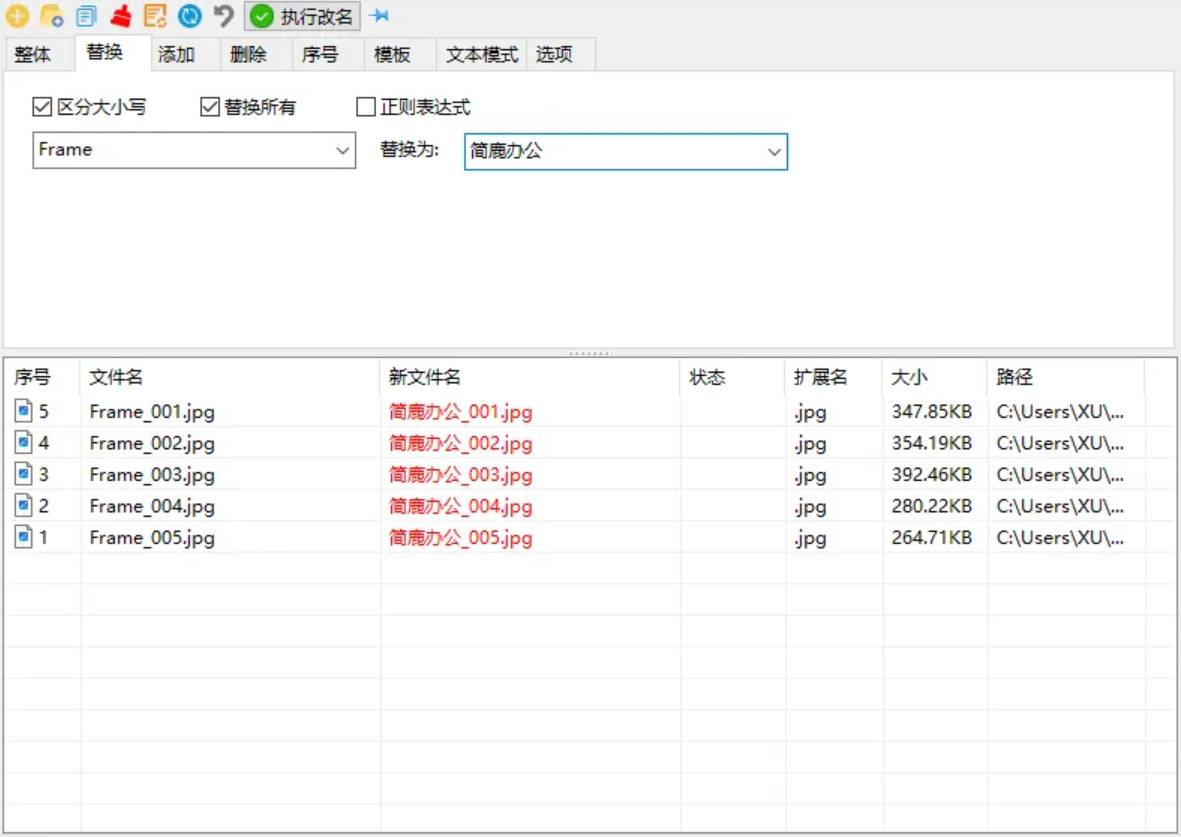Screen dimensions: 1181x837
Task: Click file icon of Frame_004.jpg row
Action: (24, 506)
